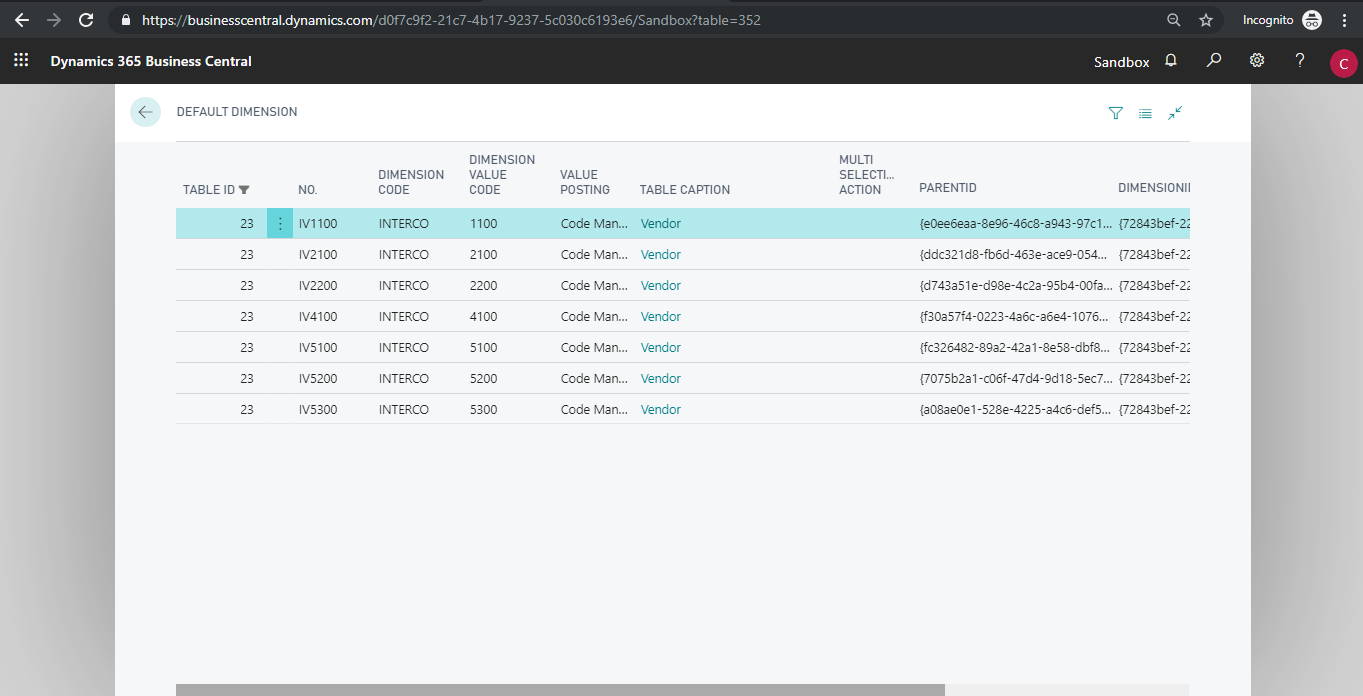
Task: Open the Vendor link in the IV5300 row
Action: (661, 410)
